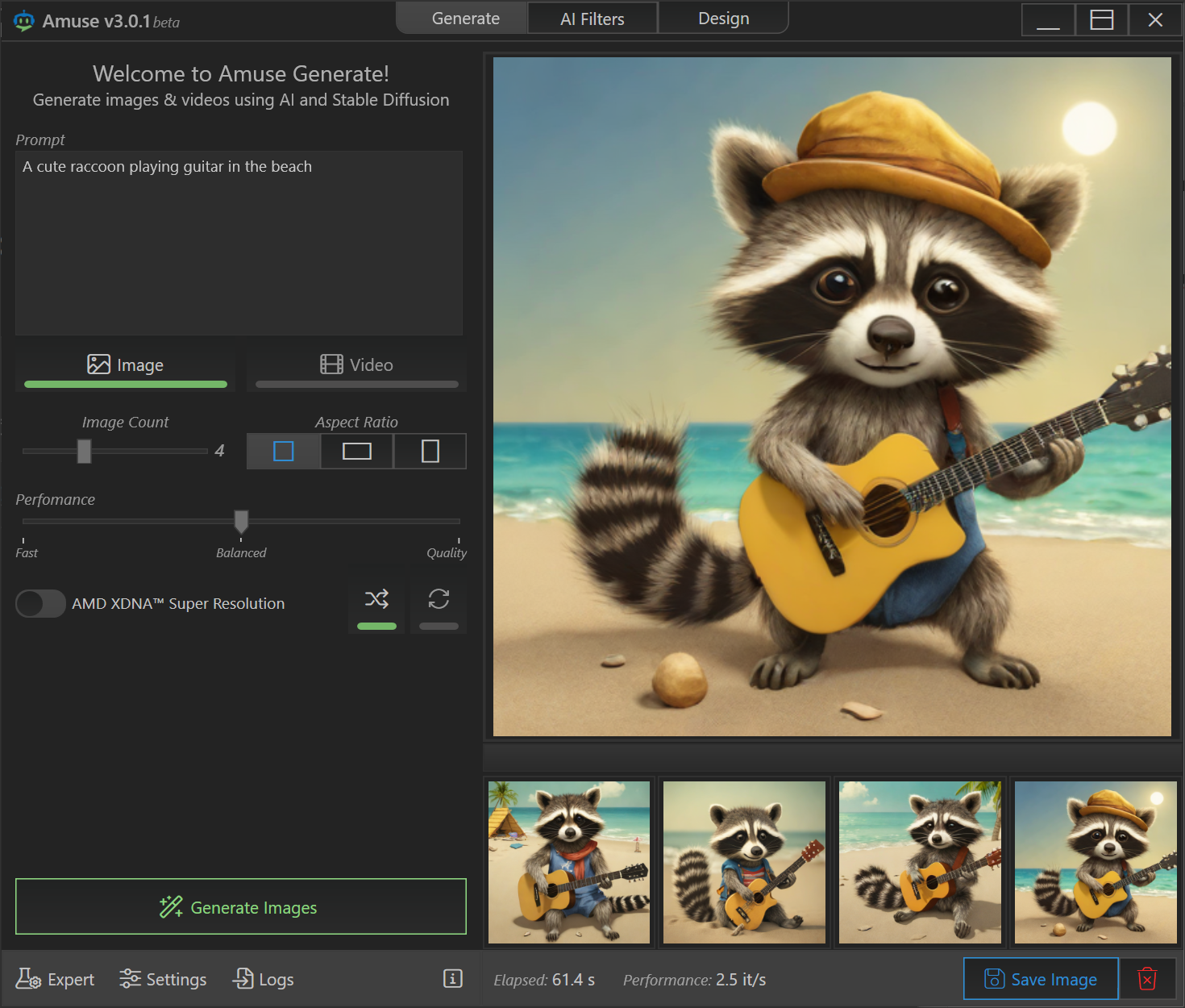Switch to Video generation mode
This screenshot has width=1185, height=1008.
(x=356, y=365)
